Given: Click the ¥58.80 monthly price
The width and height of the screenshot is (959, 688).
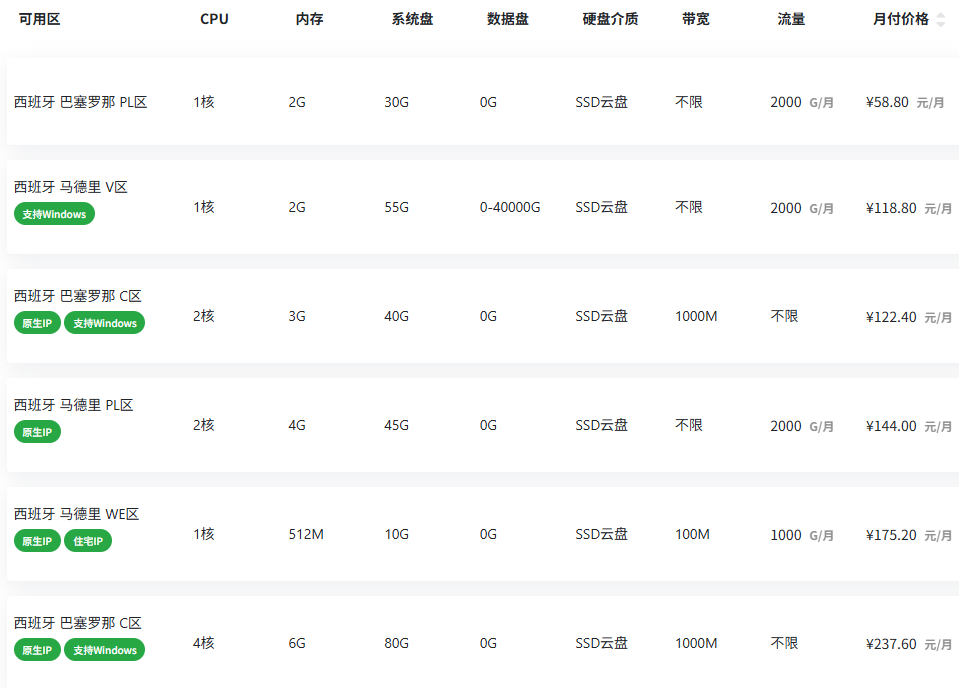Looking at the screenshot, I should [887, 102].
